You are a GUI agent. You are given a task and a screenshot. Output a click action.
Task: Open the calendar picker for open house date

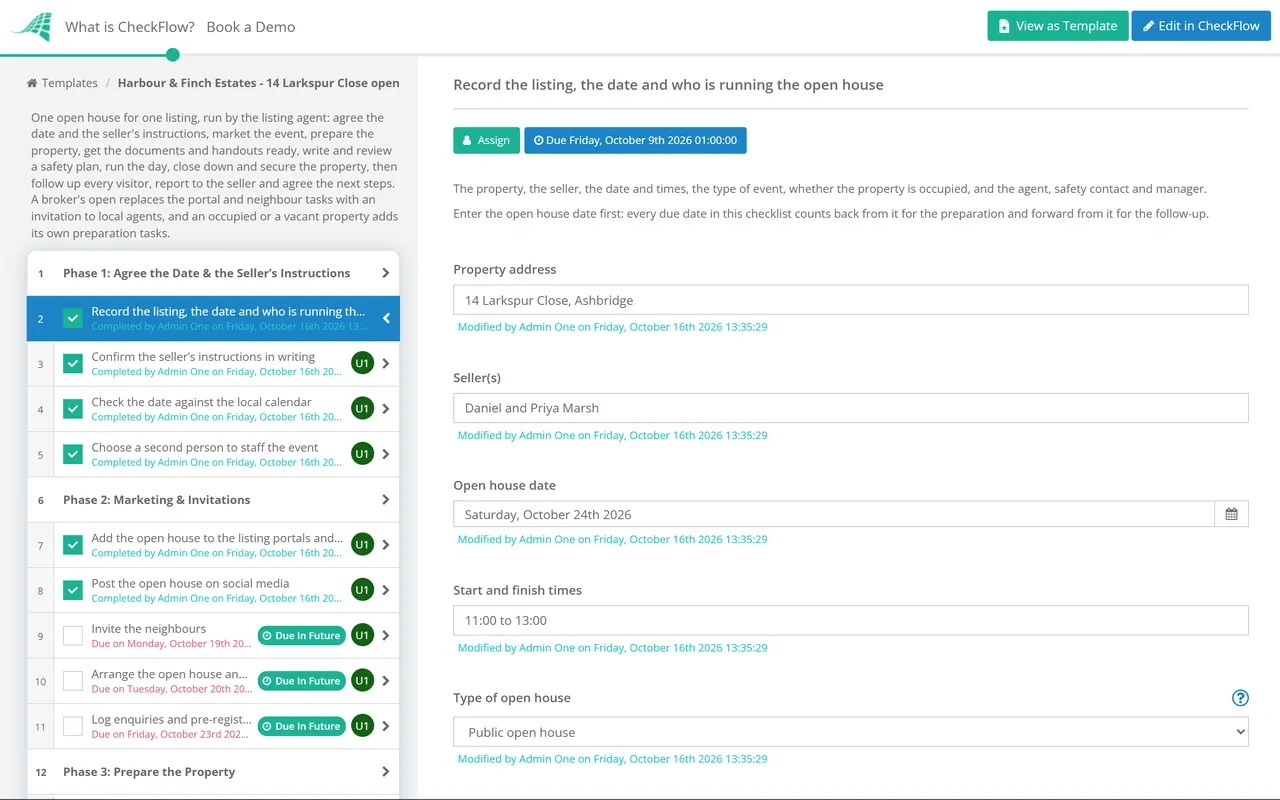1231,514
